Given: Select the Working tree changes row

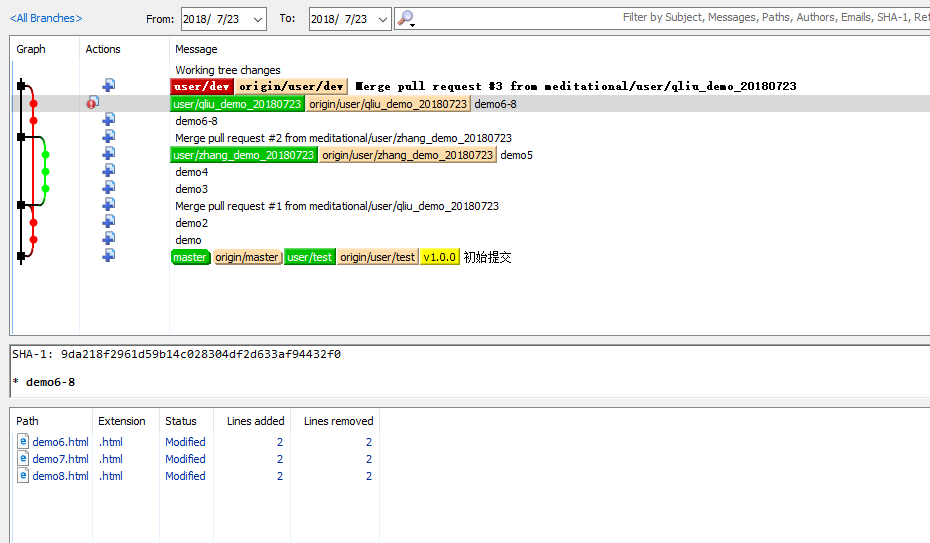Looking at the screenshot, I should 228,70.
